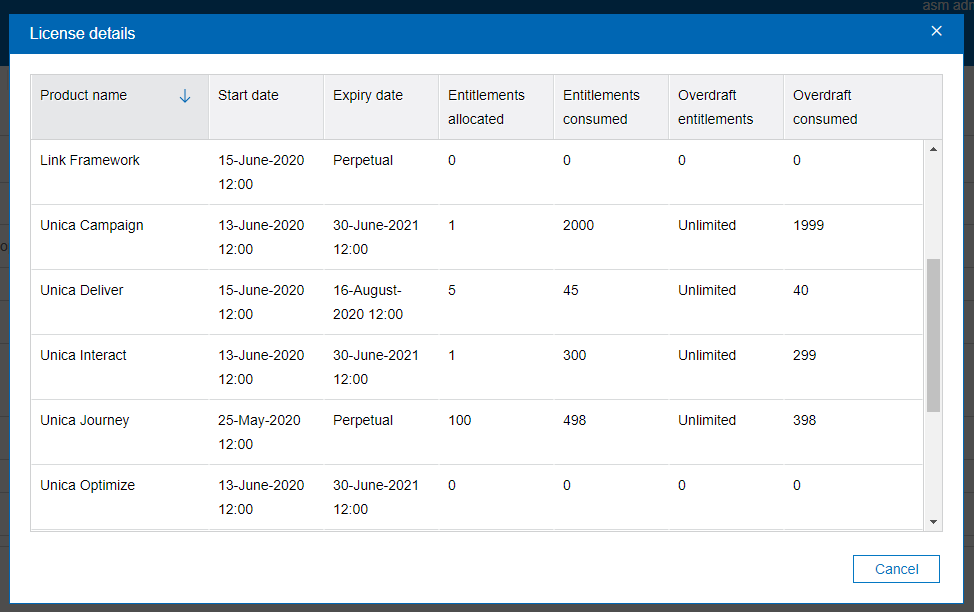Click the vertical scrollbar thumb
The height and width of the screenshot is (612, 974).
pos(933,335)
